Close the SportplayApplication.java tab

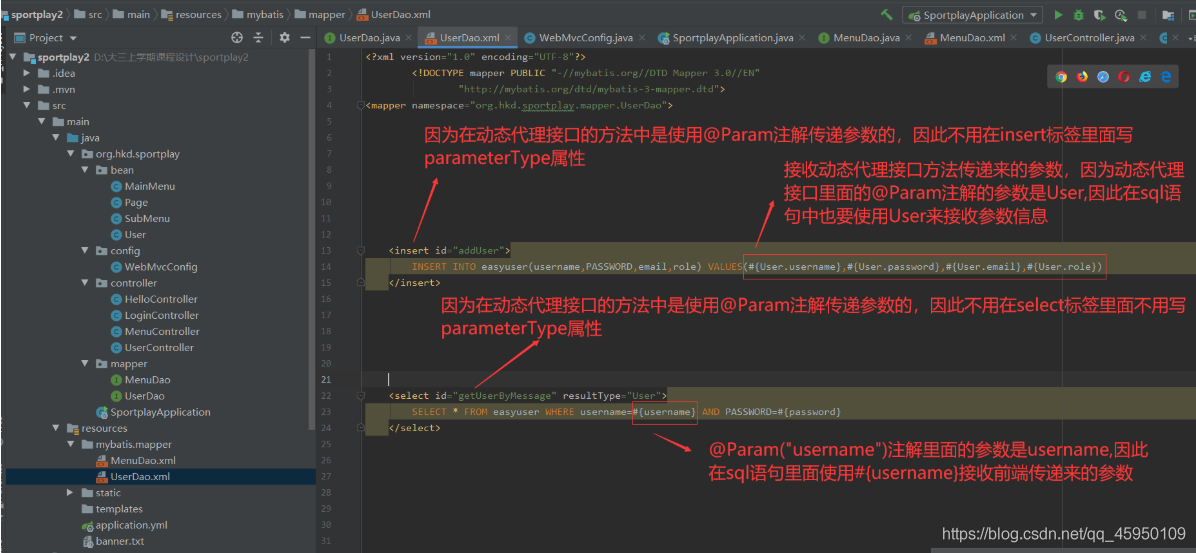point(803,37)
